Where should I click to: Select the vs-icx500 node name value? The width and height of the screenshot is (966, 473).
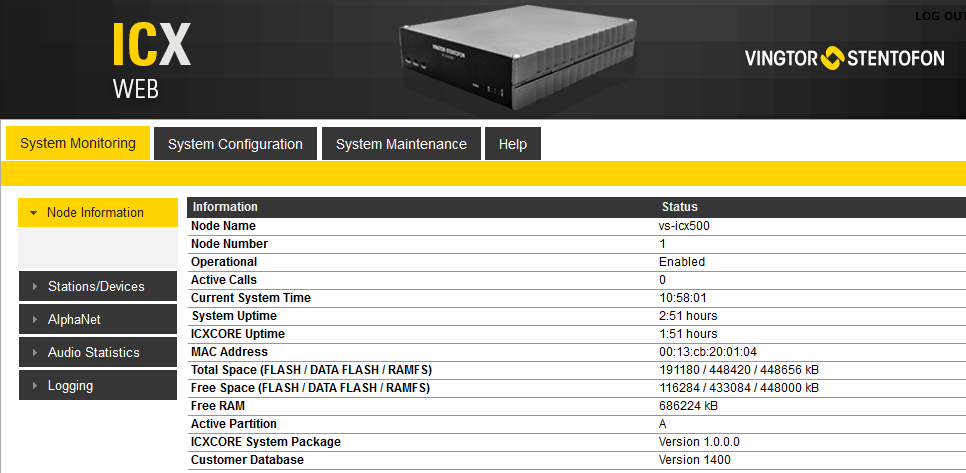click(684, 226)
